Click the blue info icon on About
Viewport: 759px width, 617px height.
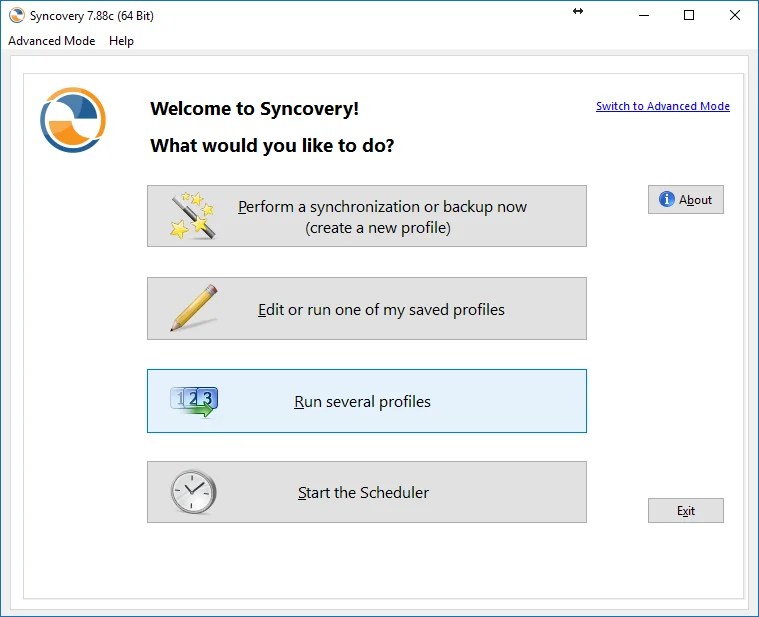(x=667, y=199)
